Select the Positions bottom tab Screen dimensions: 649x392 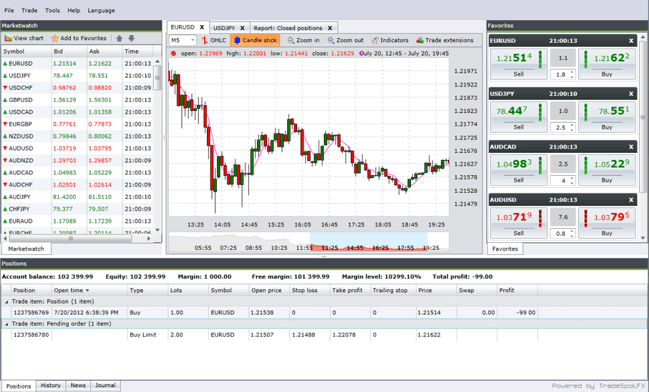pos(18,386)
